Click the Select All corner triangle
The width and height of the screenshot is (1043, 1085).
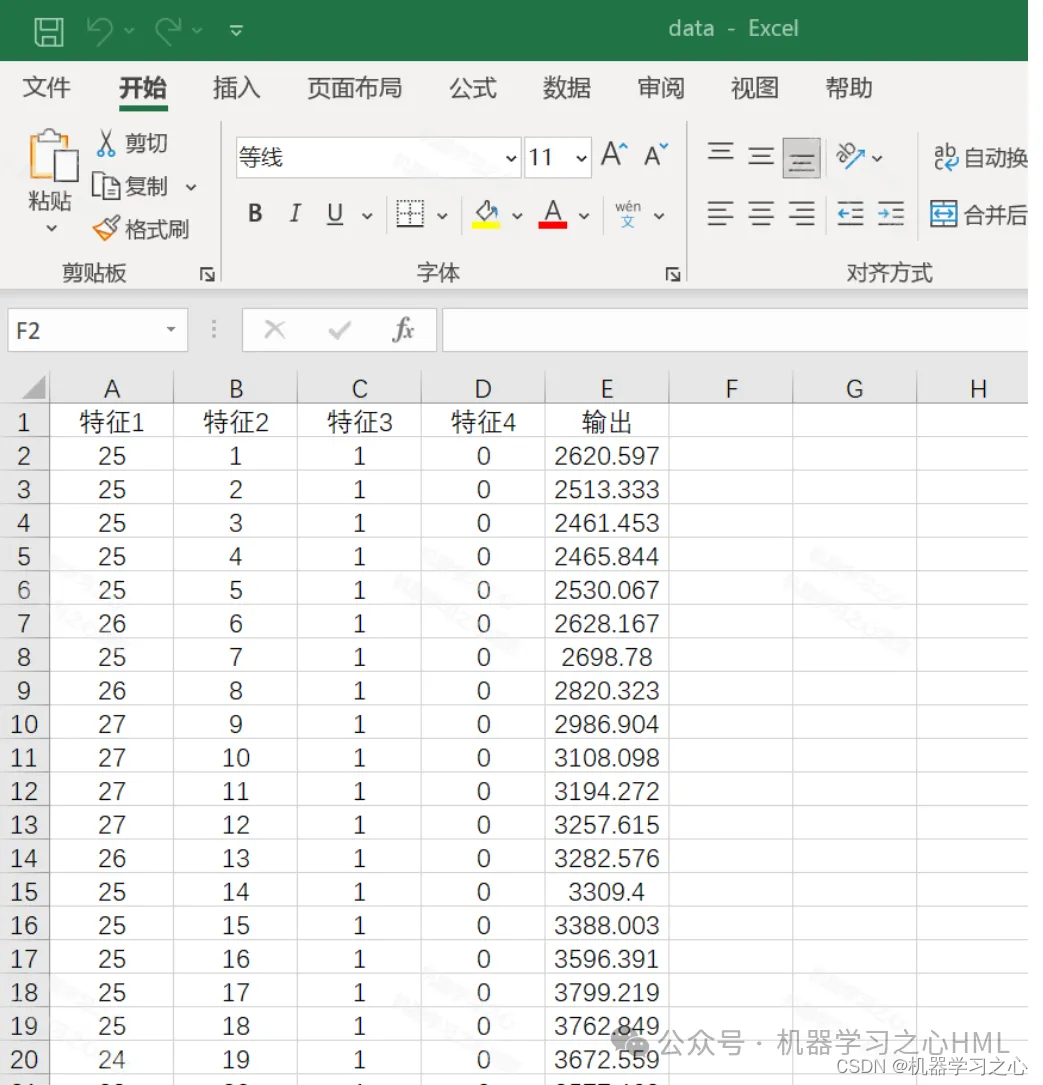coord(32,388)
